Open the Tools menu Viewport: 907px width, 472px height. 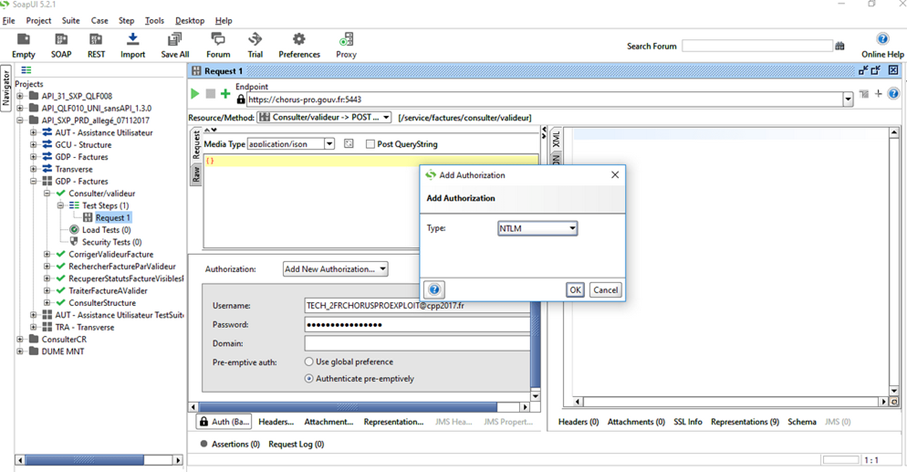(154, 20)
